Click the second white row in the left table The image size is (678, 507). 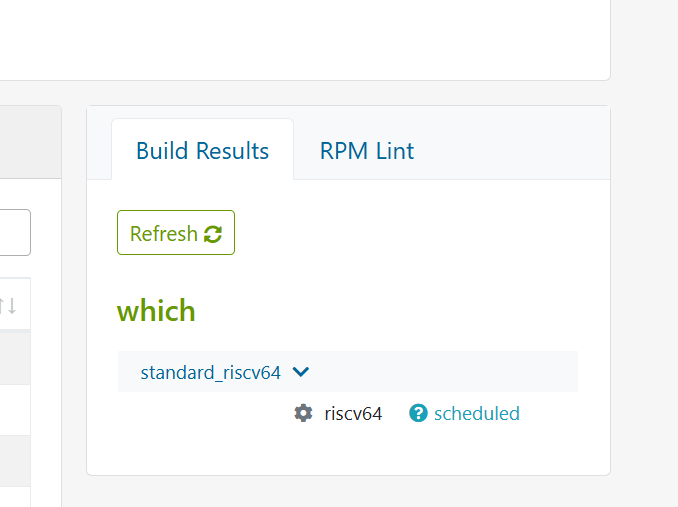click(x=14, y=496)
